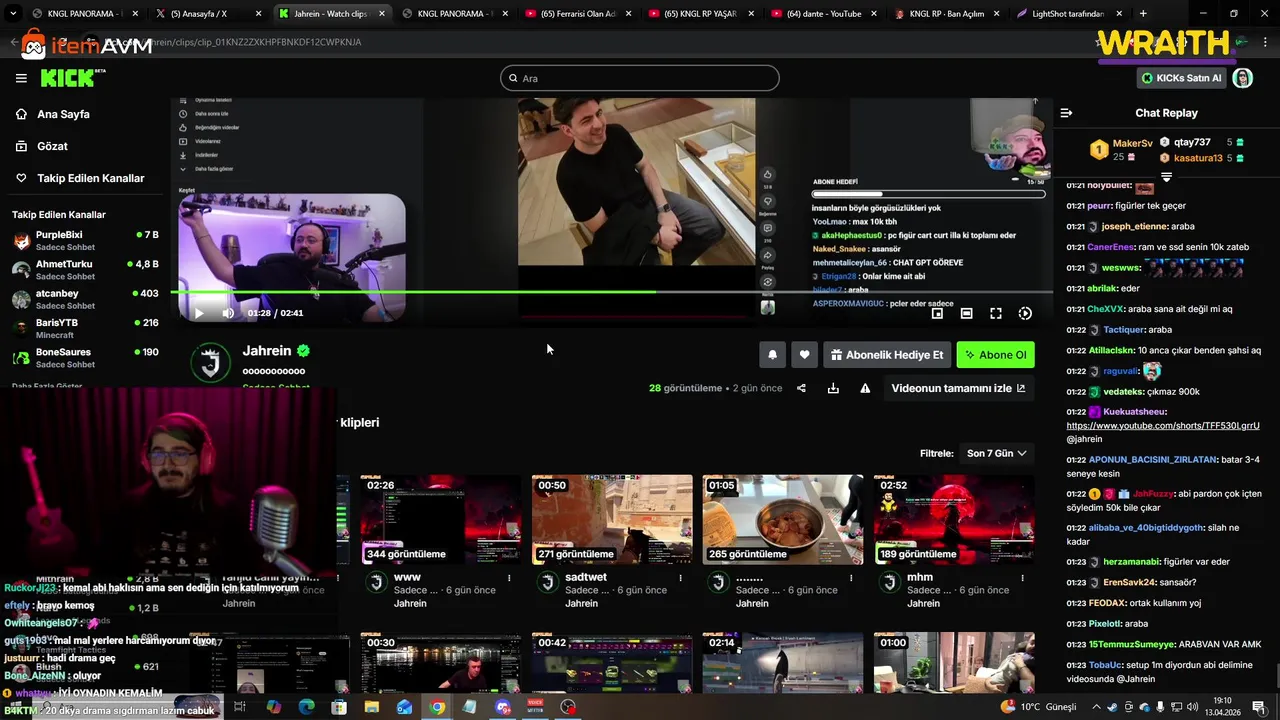
Task: Open Microsoft Edge from the taskbar
Action: [306, 707]
